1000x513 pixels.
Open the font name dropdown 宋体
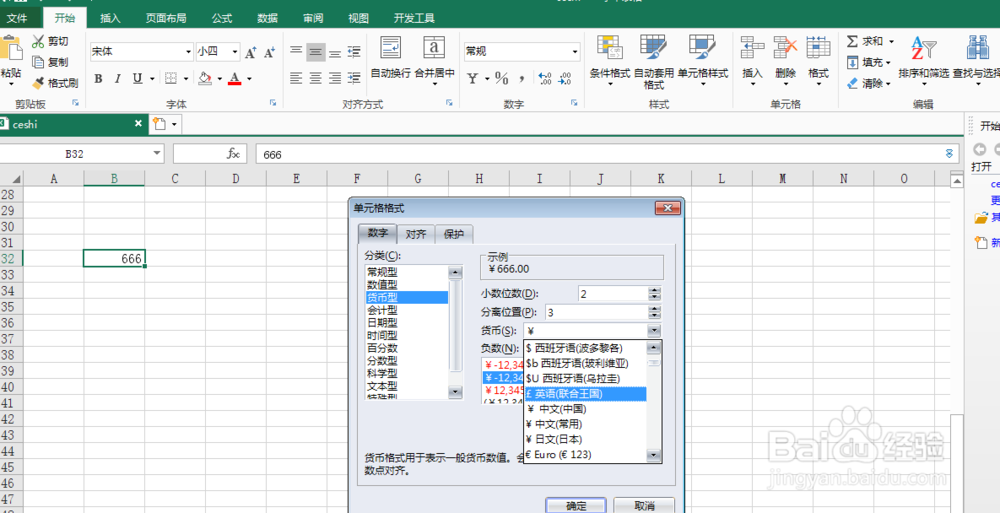coord(188,52)
